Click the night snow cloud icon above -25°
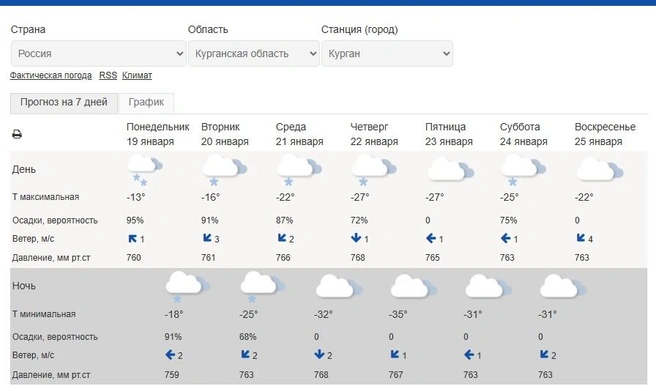 262,286
